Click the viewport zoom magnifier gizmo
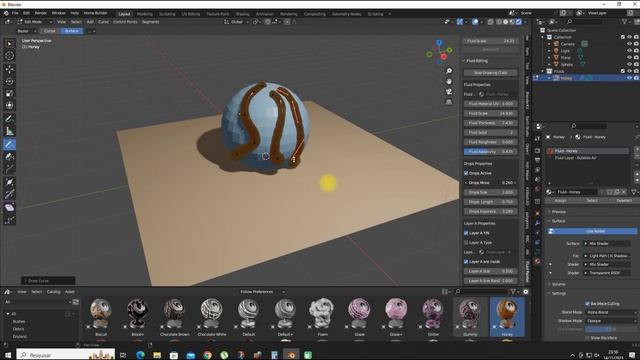Viewport: 640px width, 360px height. [x=449, y=71]
